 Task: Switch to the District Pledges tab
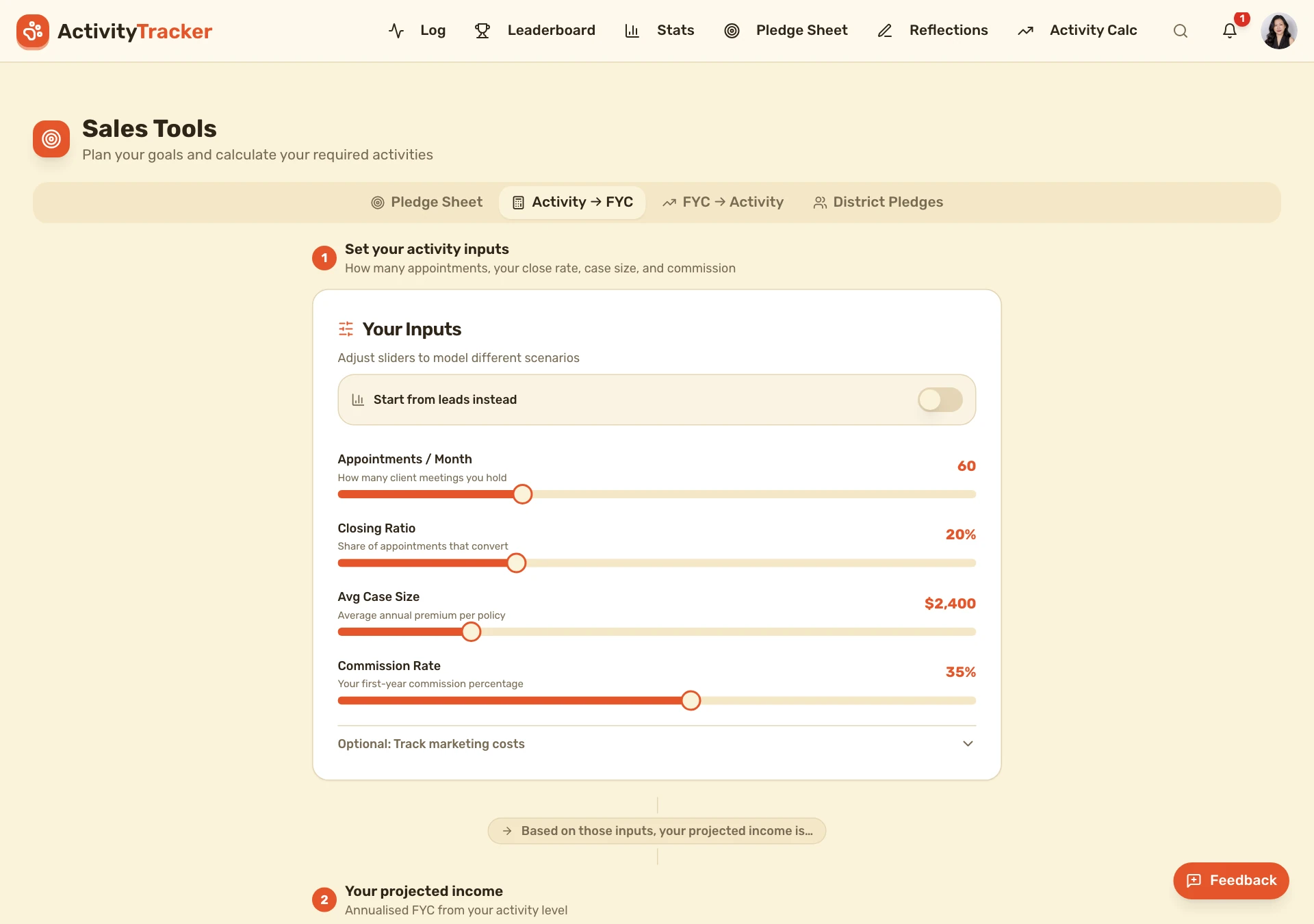click(x=878, y=203)
